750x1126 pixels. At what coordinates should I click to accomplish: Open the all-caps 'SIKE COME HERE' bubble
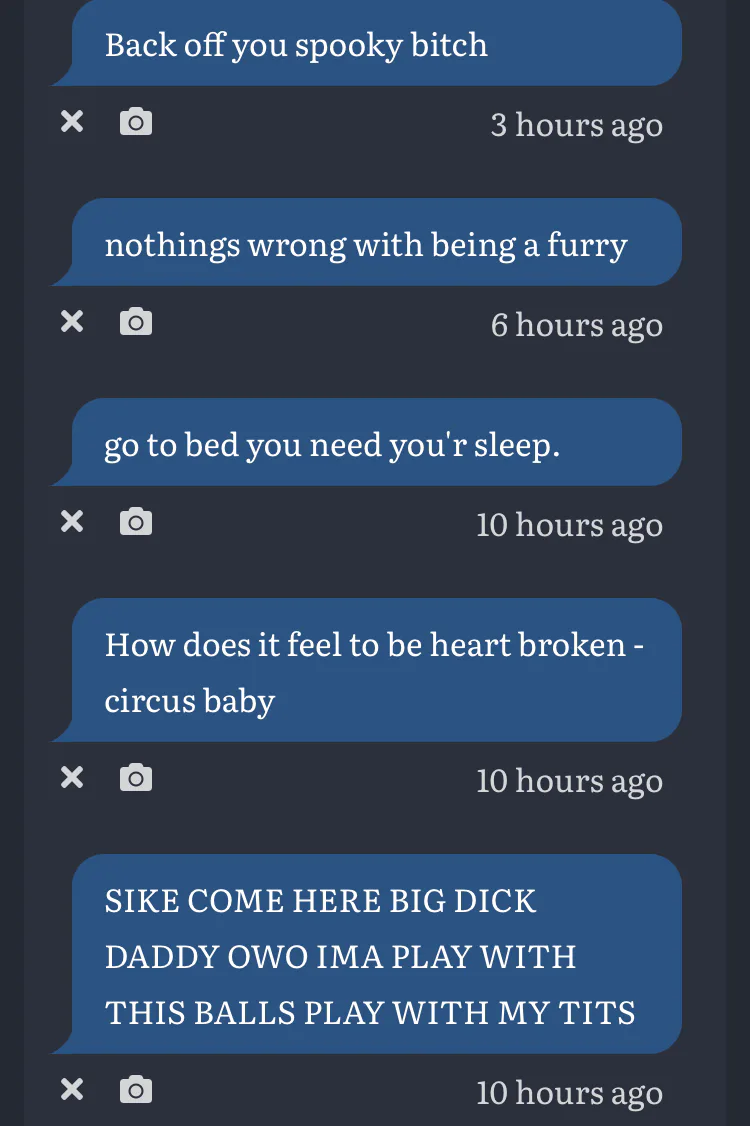pyautogui.click(x=367, y=954)
